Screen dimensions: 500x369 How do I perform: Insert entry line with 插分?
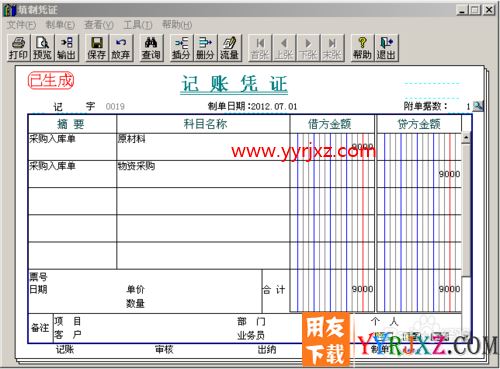pyautogui.click(x=181, y=48)
